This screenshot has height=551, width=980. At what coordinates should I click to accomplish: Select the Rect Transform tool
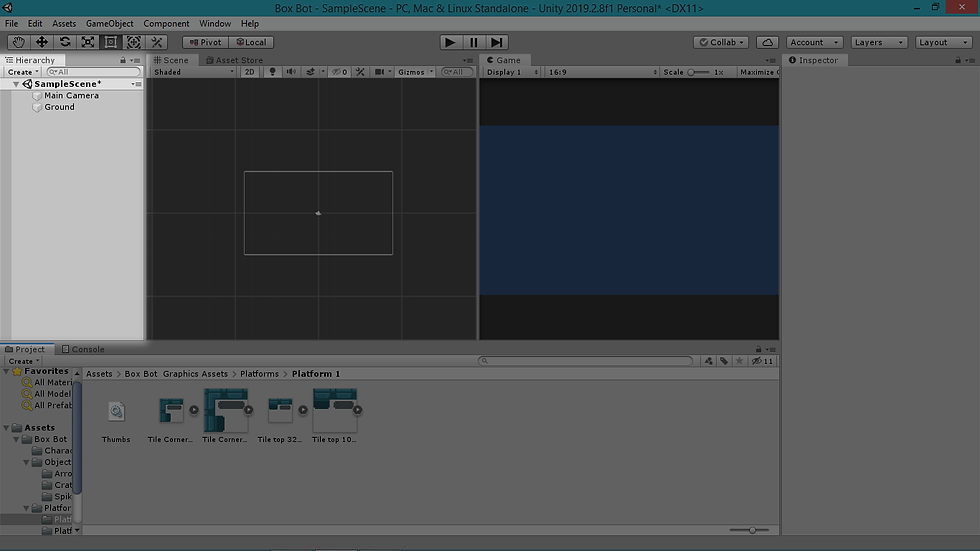111,42
